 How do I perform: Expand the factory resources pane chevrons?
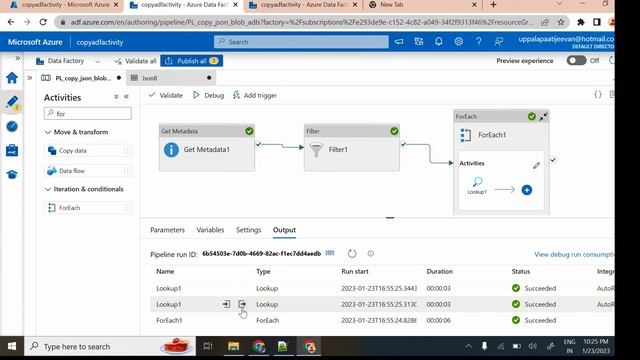point(30,78)
